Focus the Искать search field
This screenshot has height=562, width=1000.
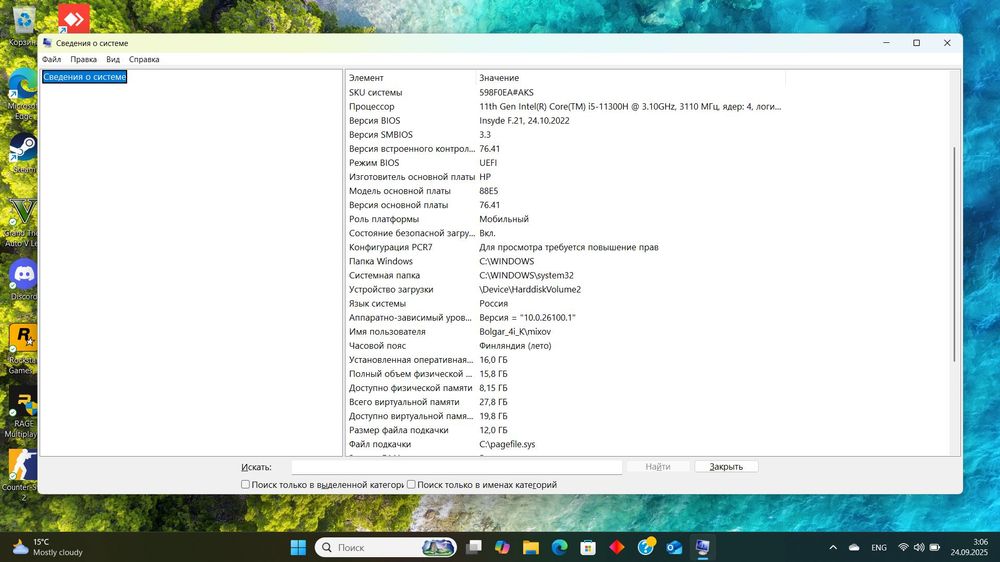457,467
